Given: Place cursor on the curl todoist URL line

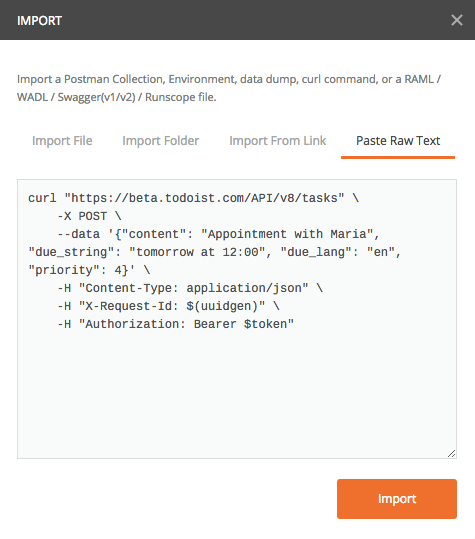Looking at the screenshot, I should coord(194,198).
